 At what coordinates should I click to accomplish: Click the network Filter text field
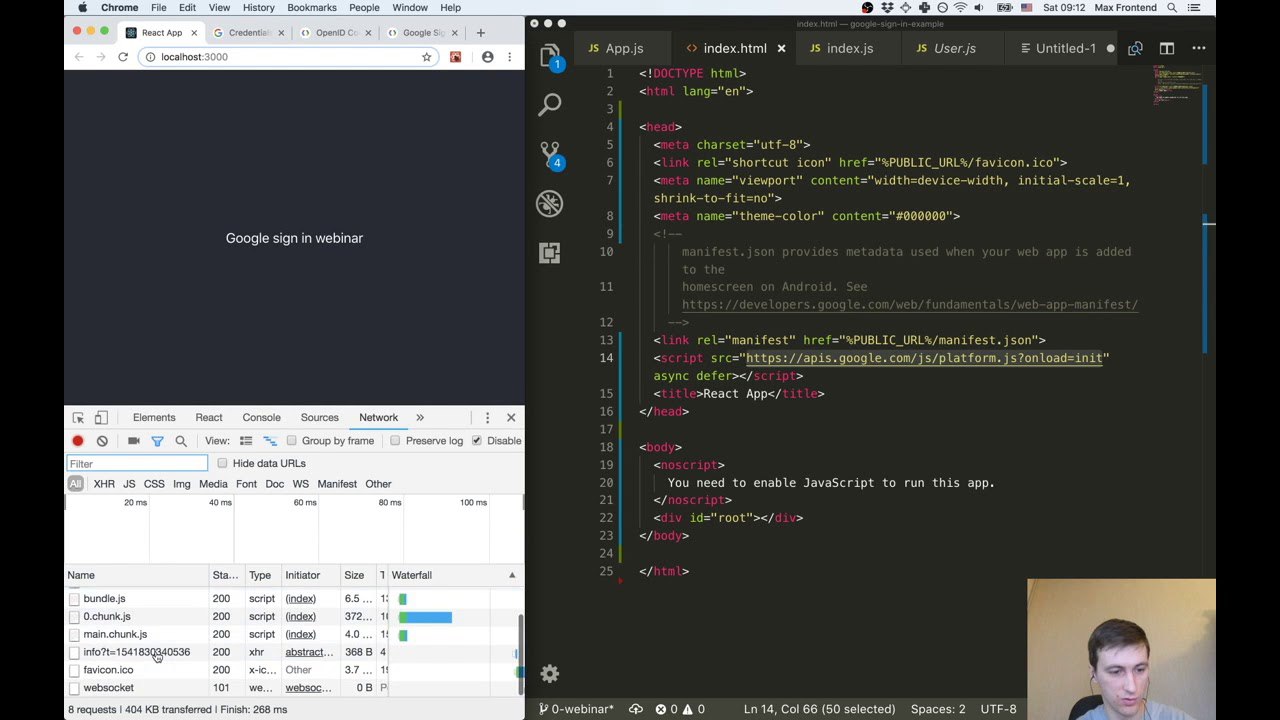[137, 464]
